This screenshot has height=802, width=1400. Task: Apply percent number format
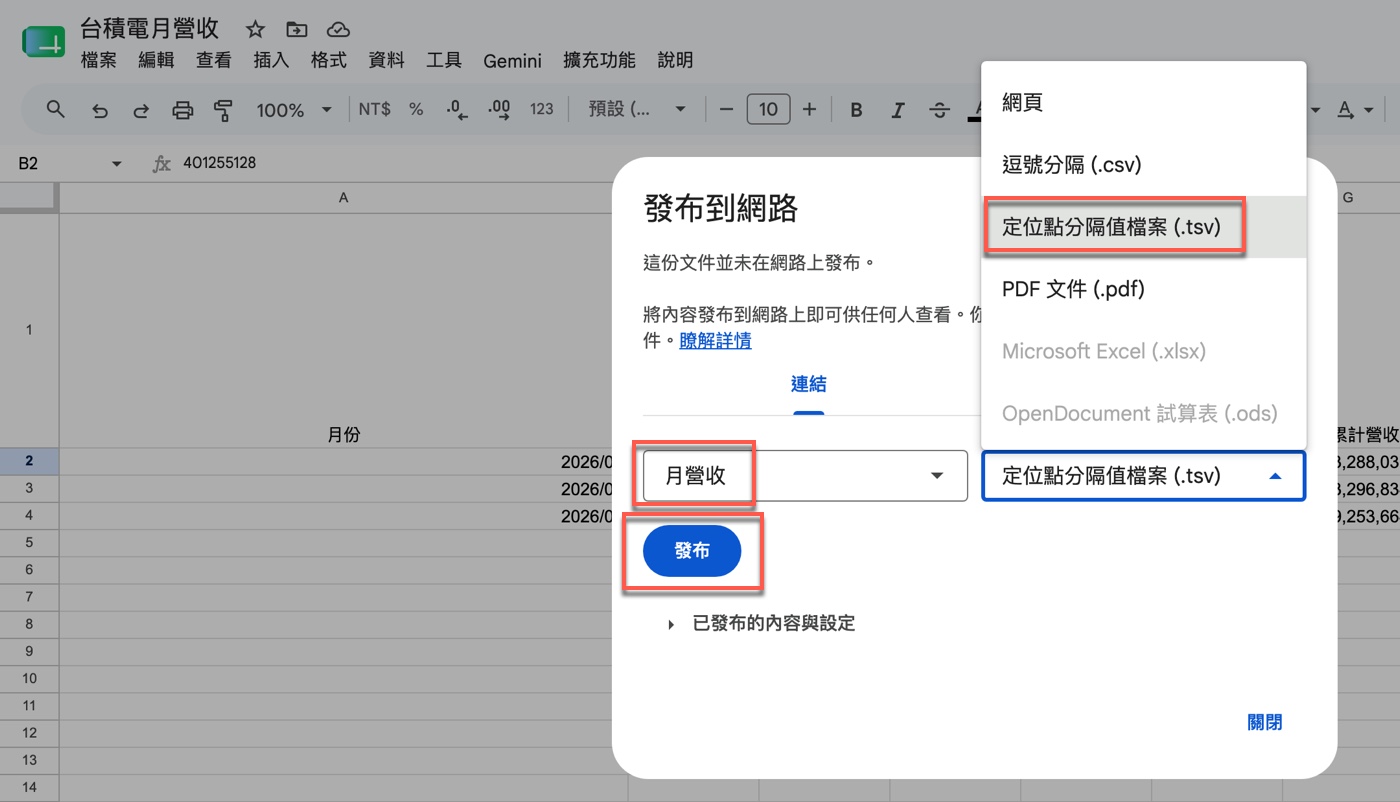(x=416, y=109)
